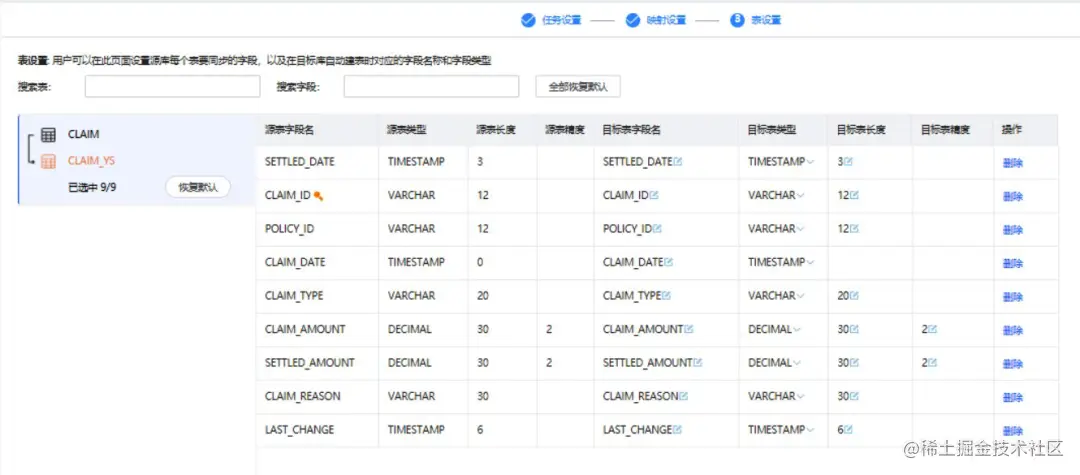Click the orange CLAIM_YS table icon
This screenshot has width=1080, height=475.
tap(48, 162)
